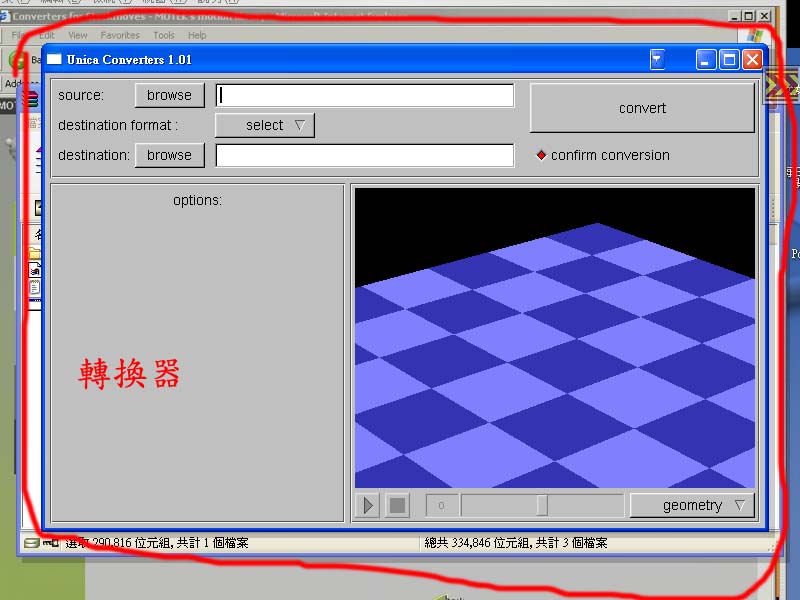The image size is (800, 600).
Task: Open the Edit menu in Internet Explorer
Action: click(x=46, y=35)
